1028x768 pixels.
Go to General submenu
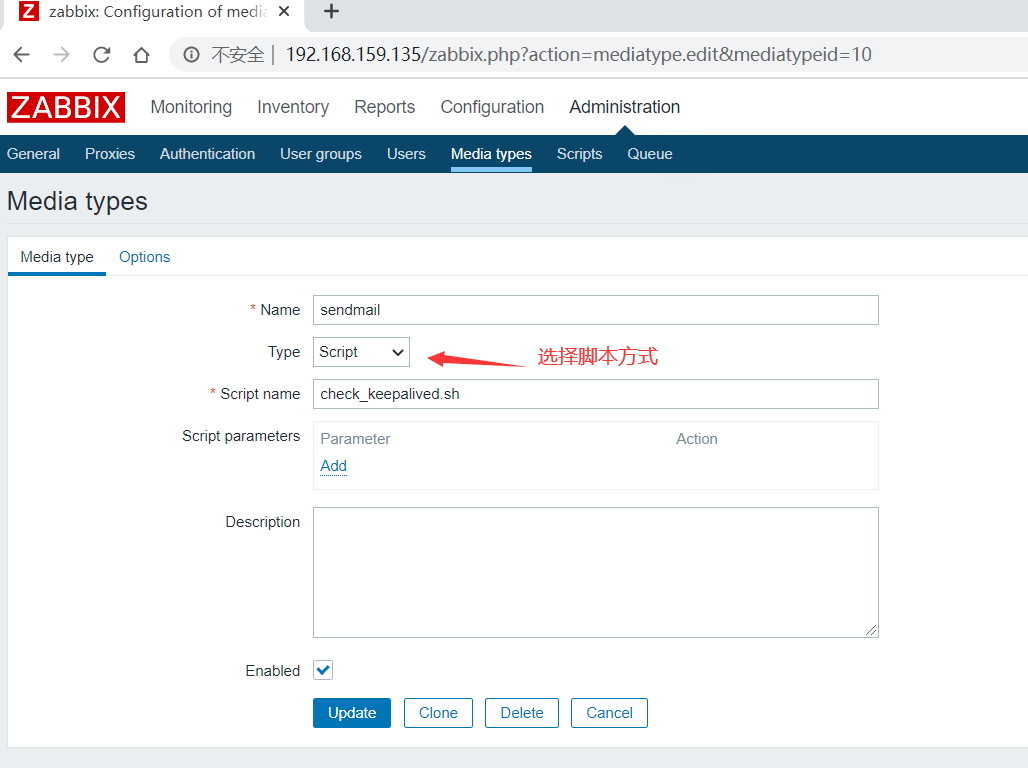(33, 154)
